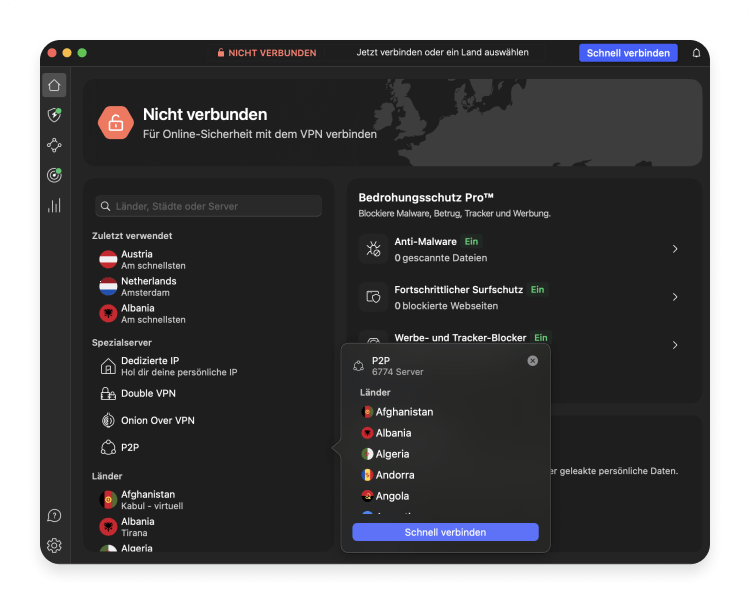Open the Meshnet icon in sidebar
This screenshot has height=605, width=750.
pyautogui.click(x=54, y=145)
